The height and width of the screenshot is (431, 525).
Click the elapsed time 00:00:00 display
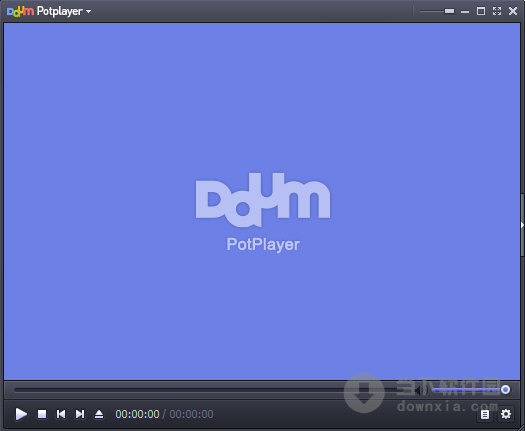(137, 414)
